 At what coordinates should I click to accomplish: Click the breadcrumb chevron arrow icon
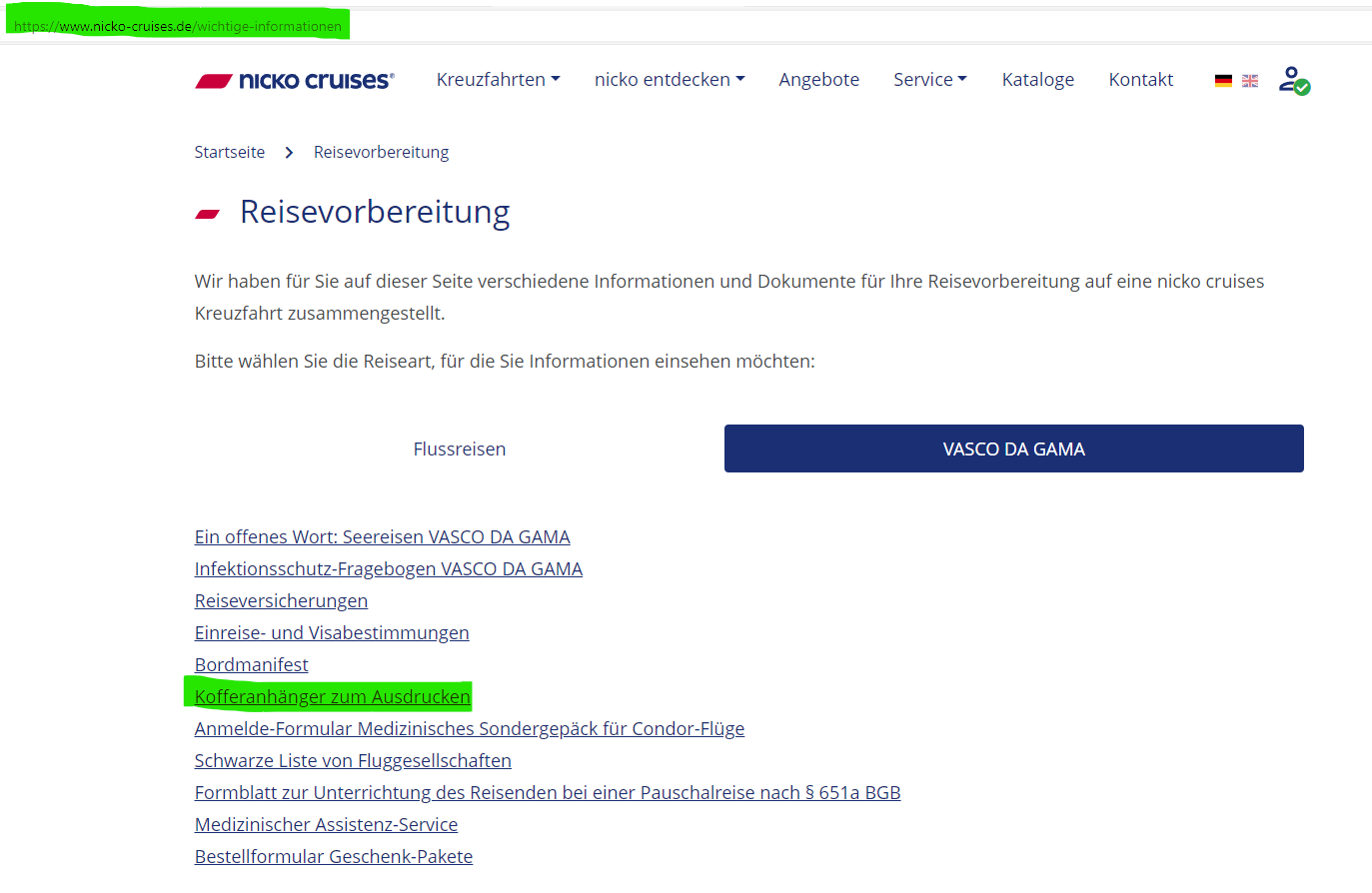tap(289, 153)
